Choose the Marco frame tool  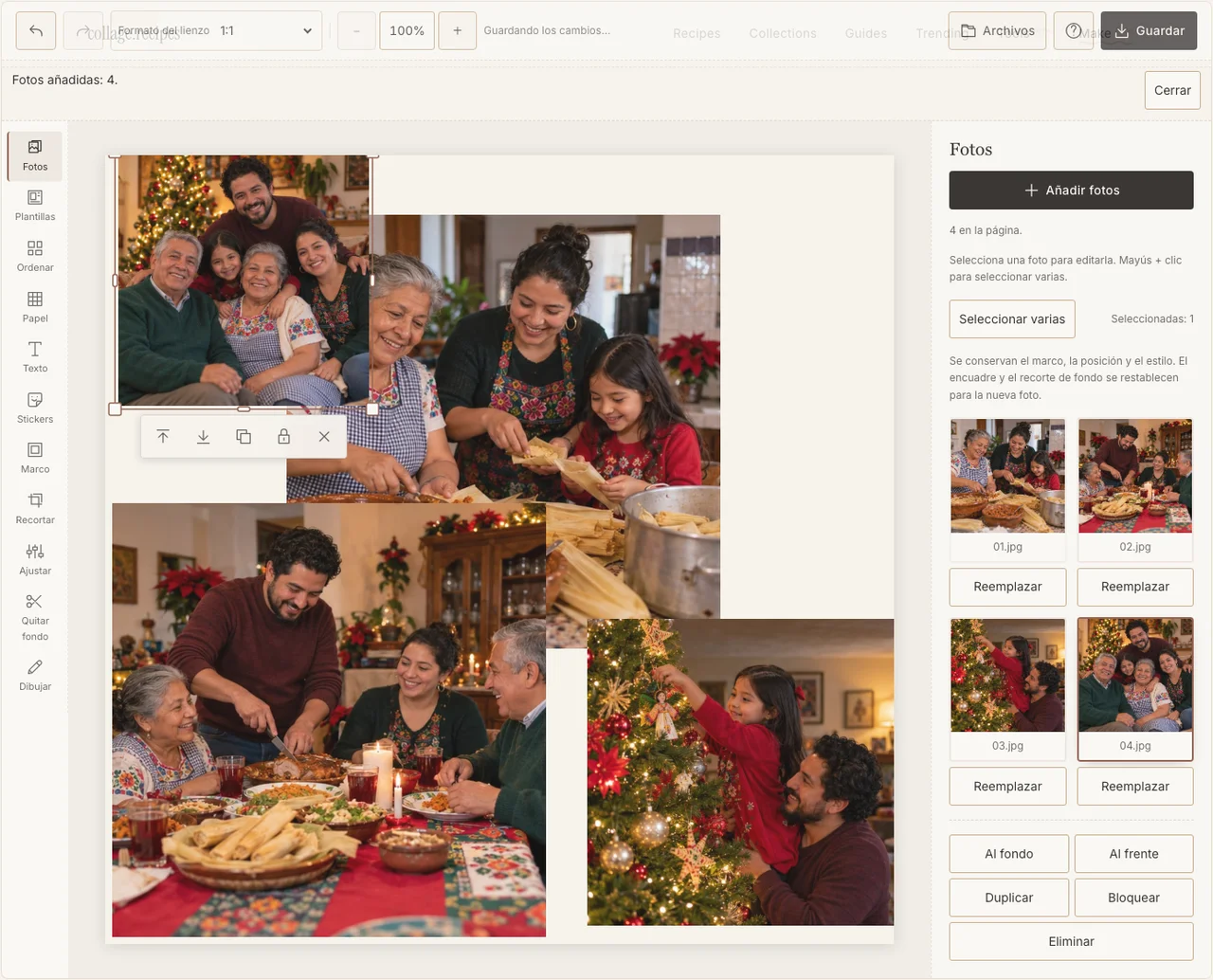(x=35, y=458)
